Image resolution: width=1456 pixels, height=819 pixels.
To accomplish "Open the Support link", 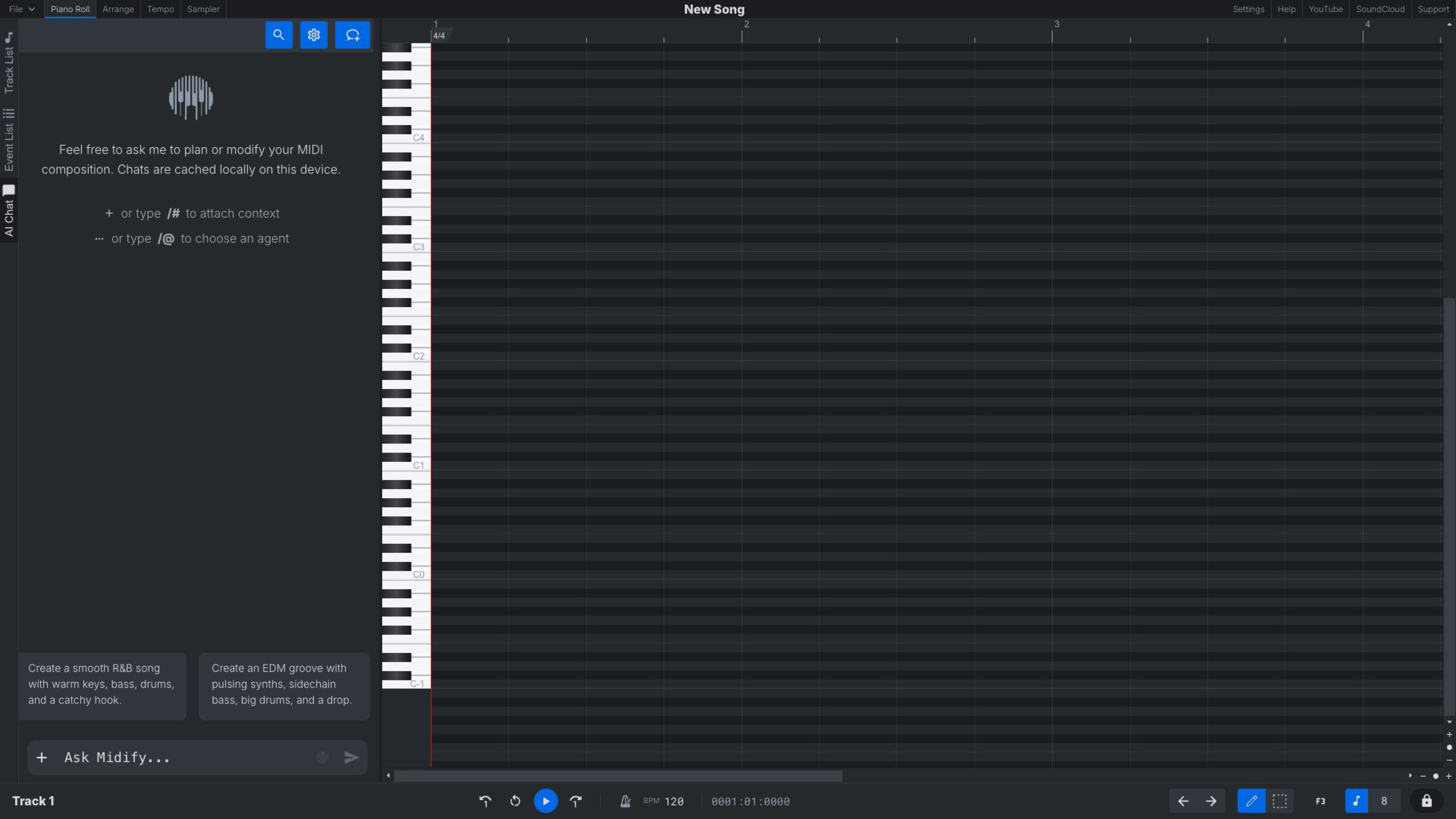I will tap(1433, 9).
